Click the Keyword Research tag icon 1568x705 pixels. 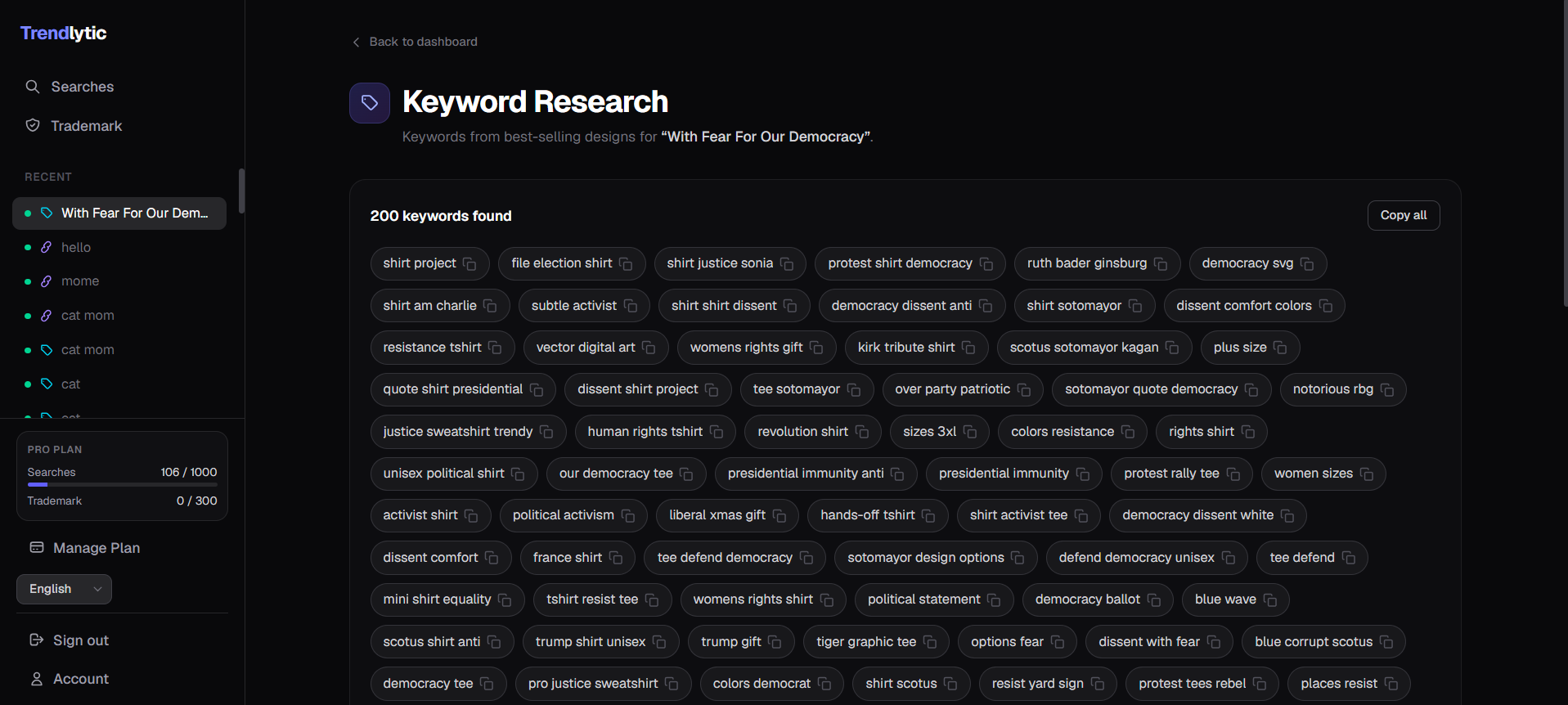click(x=370, y=103)
